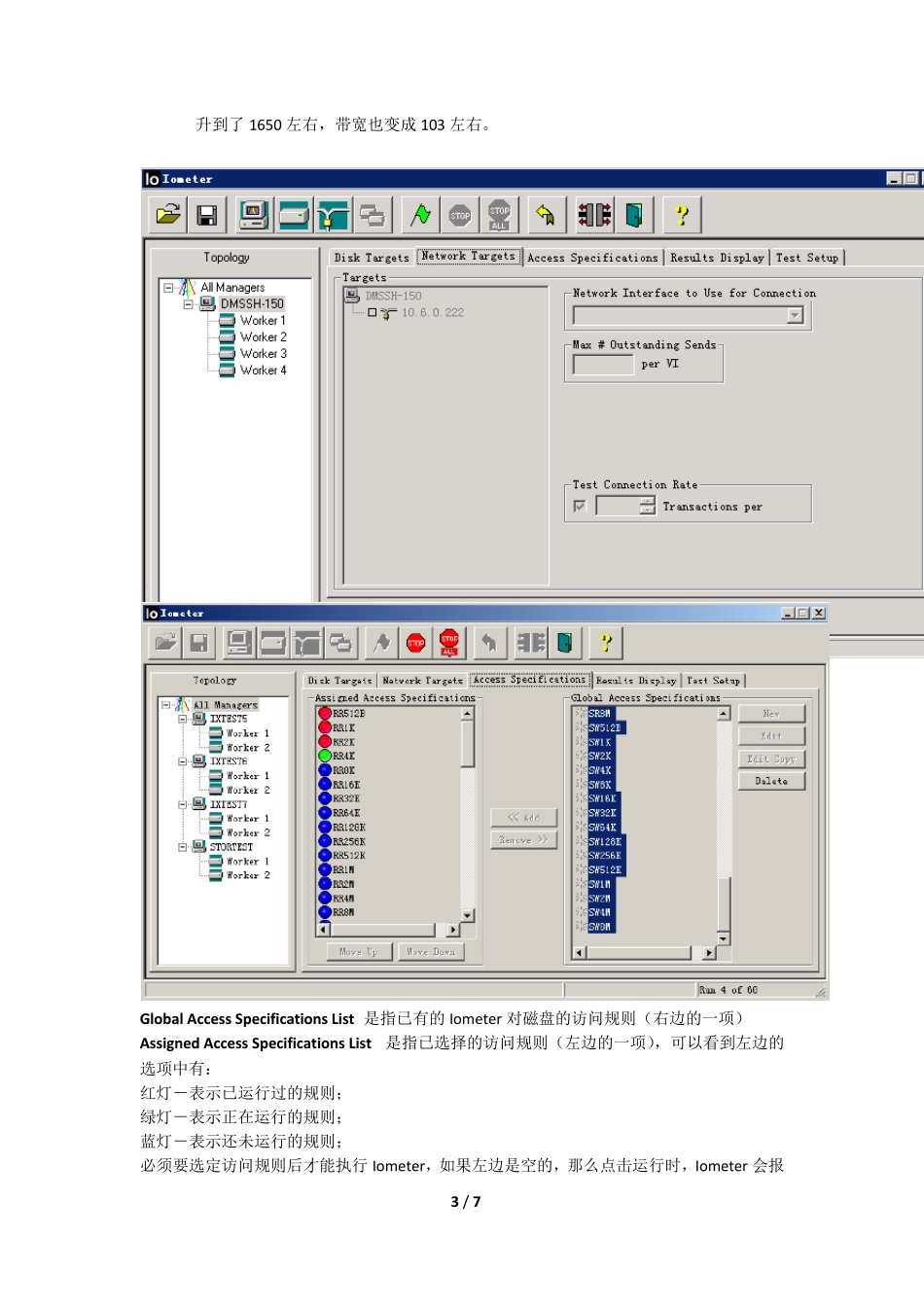
Task: Click the yellow question mark Help icon in upper toolbar
Action: [682, 215]
